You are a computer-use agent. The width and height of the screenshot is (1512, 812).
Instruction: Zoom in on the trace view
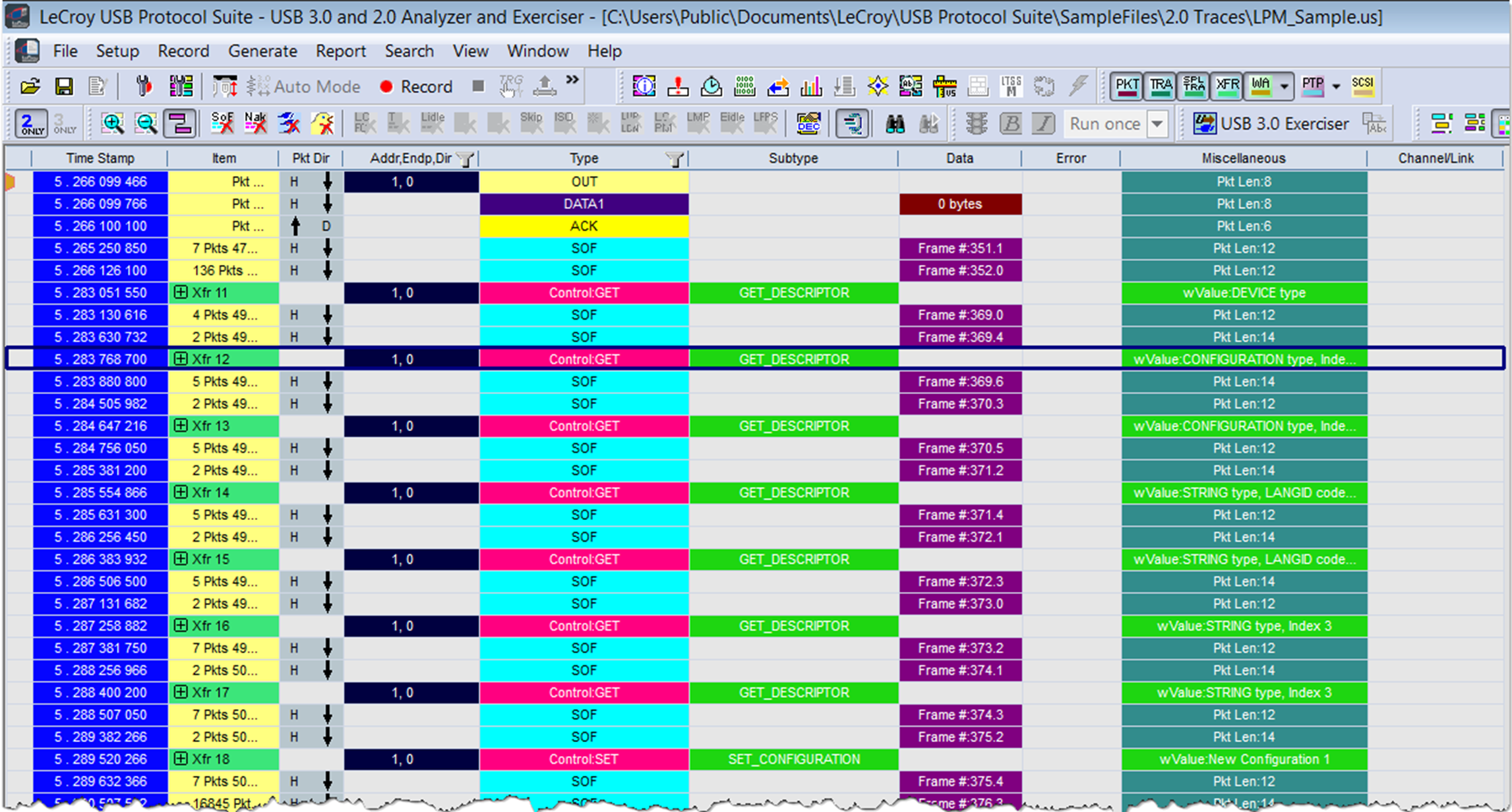[113, 123]
